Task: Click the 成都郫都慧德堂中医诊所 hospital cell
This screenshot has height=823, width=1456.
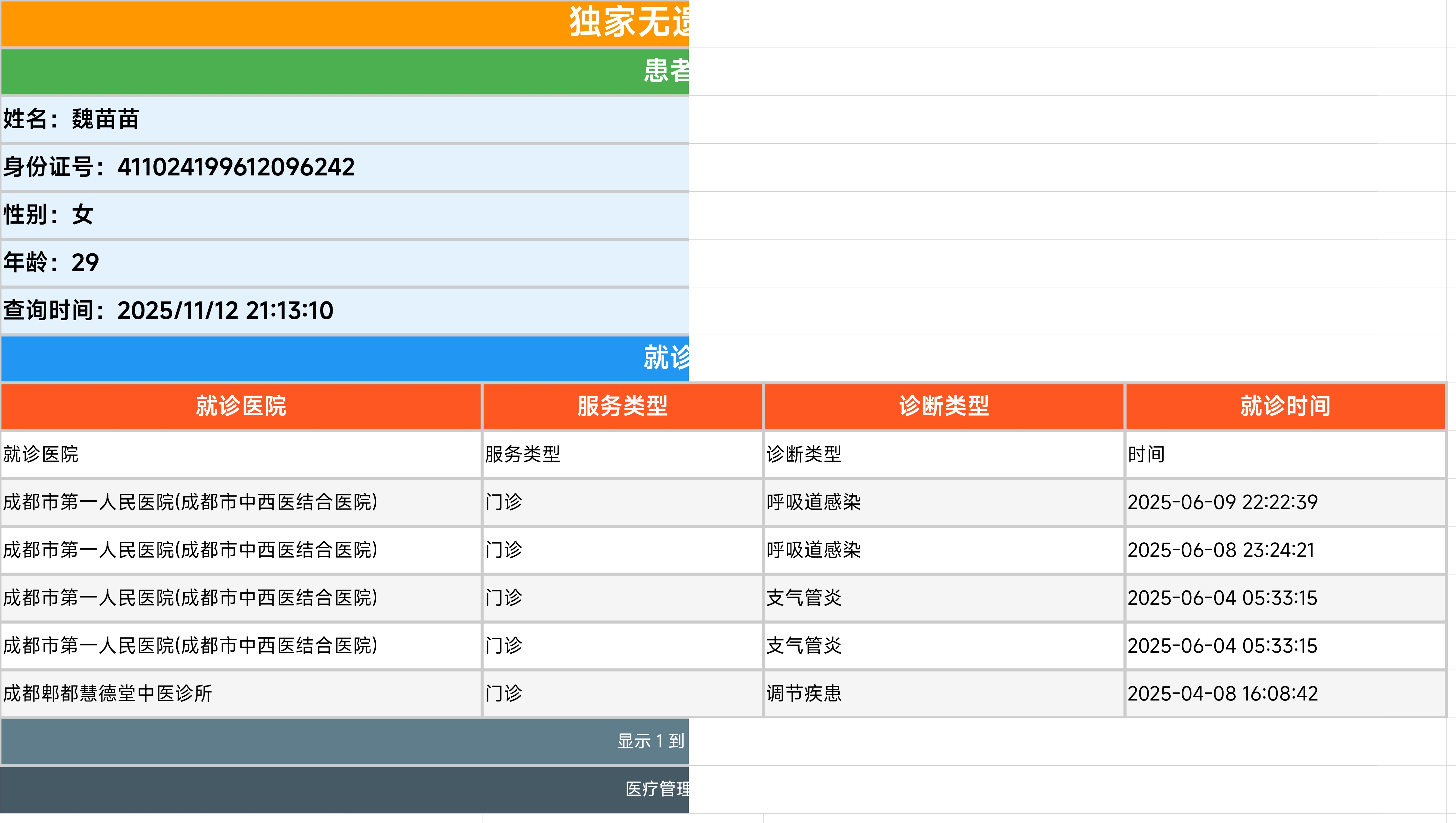Action: click(x=241, y=693)
